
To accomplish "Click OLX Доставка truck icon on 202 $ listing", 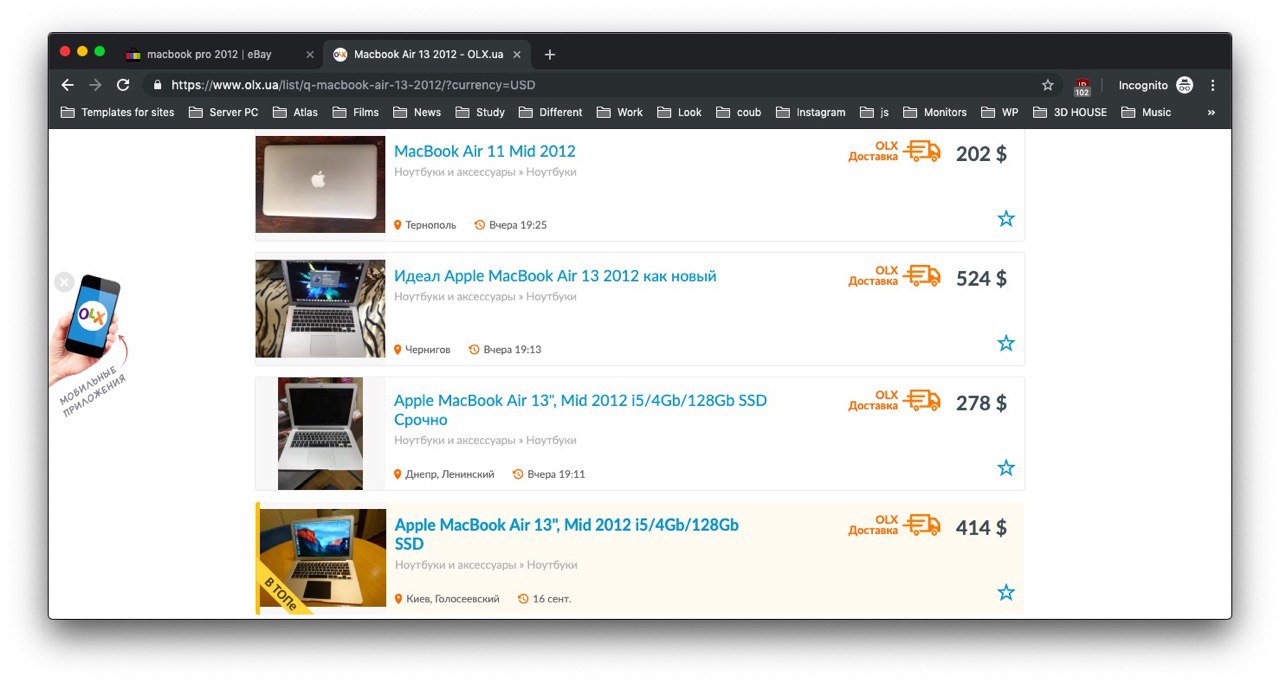I will click(922, 151).
